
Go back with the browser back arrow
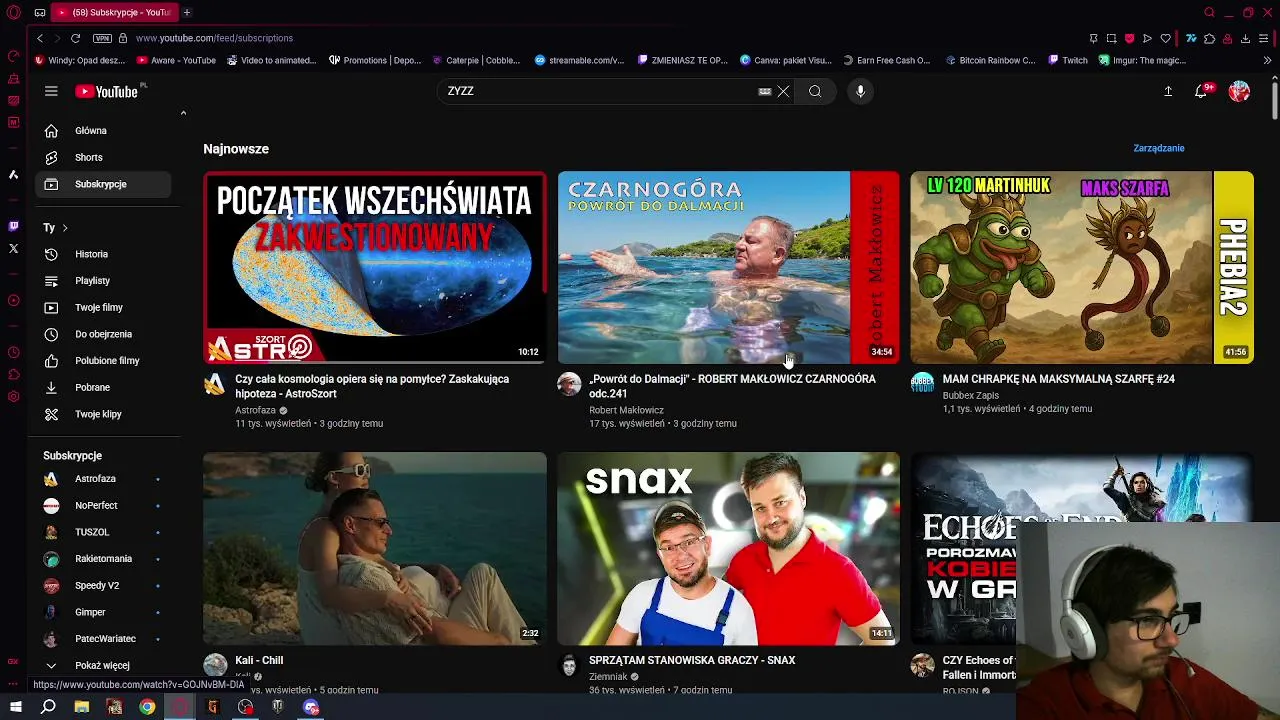40,38
